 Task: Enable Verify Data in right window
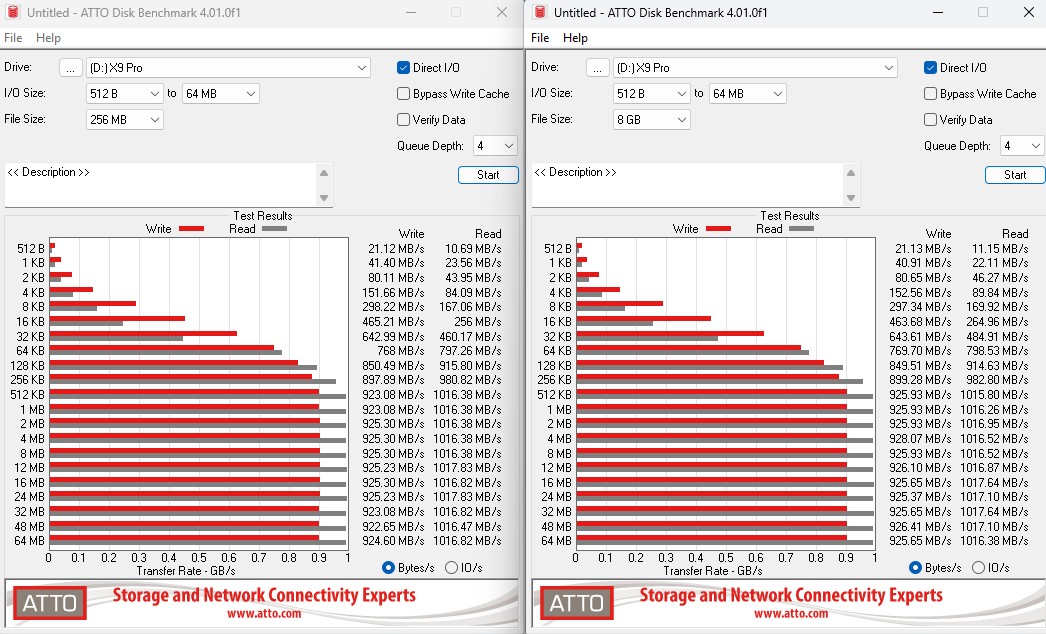pyautogui.click(x=930, y=119)
